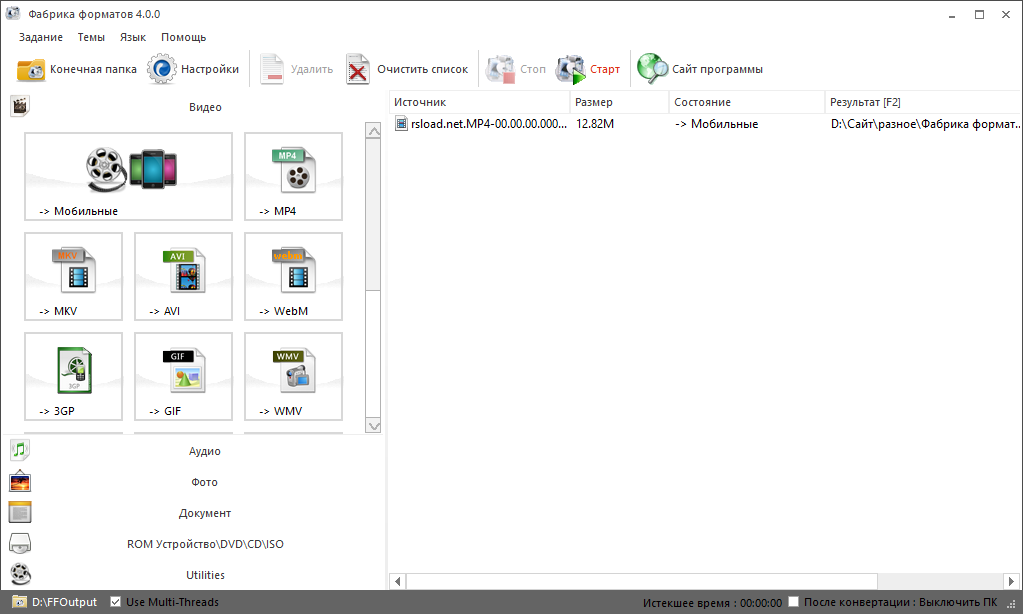Click the 12.82M size cell
1023x614 pixels.
pyautogui.click(x=595, y=124)
